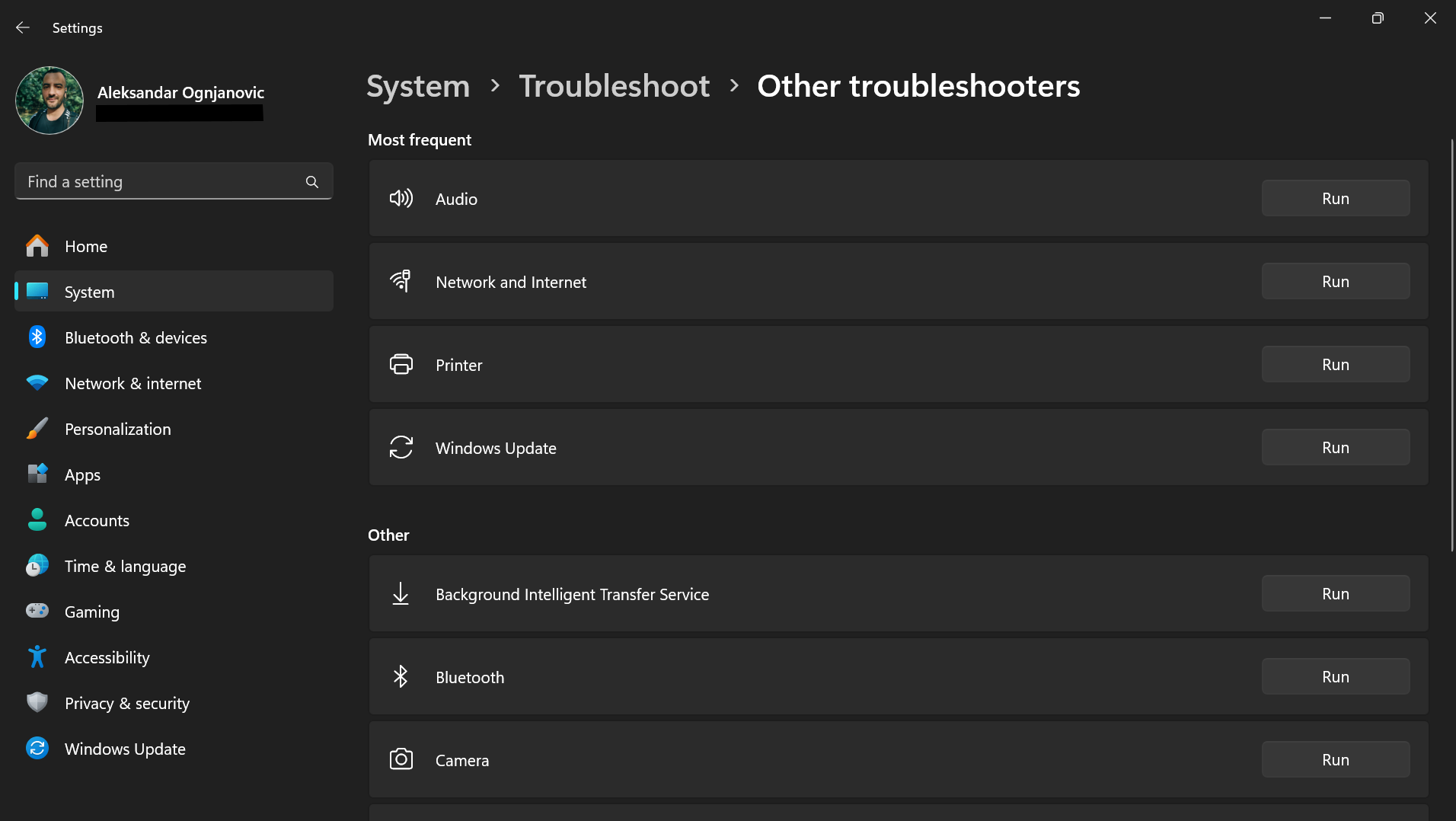Click the back arrow icon
This screenshot has width=1456, height=821.
[23, 27]
